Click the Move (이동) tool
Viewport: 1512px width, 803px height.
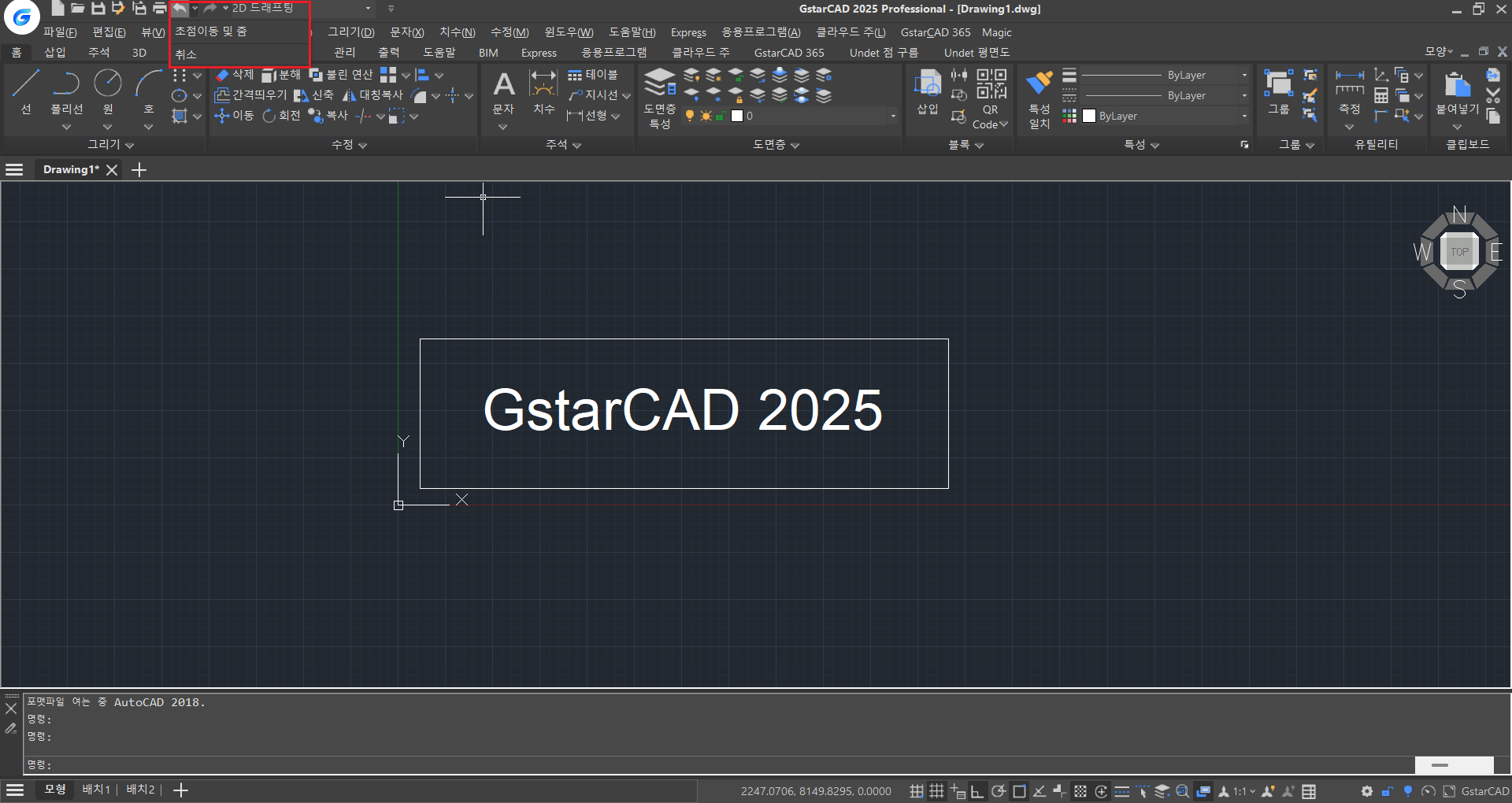tap(235, 116)
